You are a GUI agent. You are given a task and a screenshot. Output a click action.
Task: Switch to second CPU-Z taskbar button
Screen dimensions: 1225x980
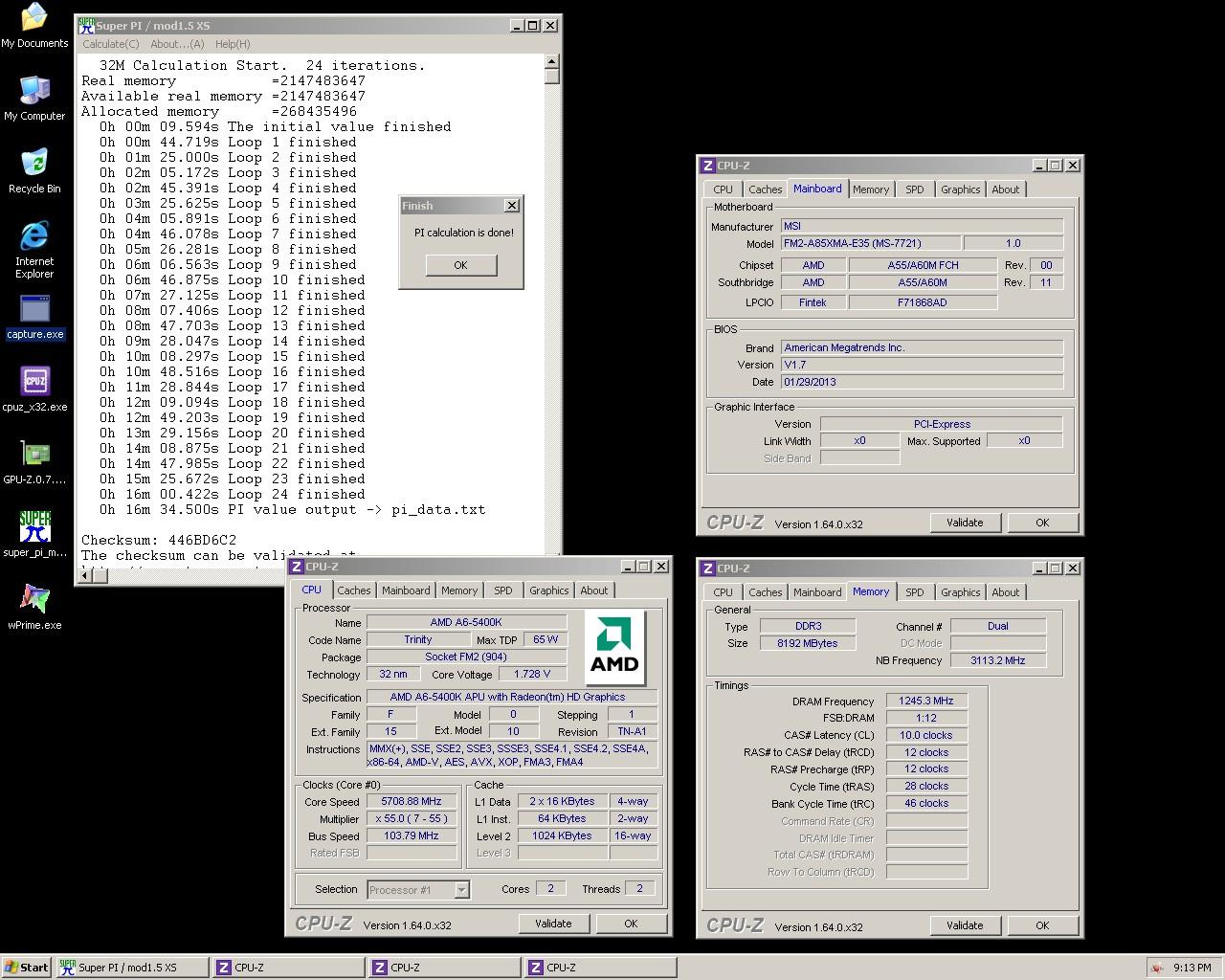point(444,968)
